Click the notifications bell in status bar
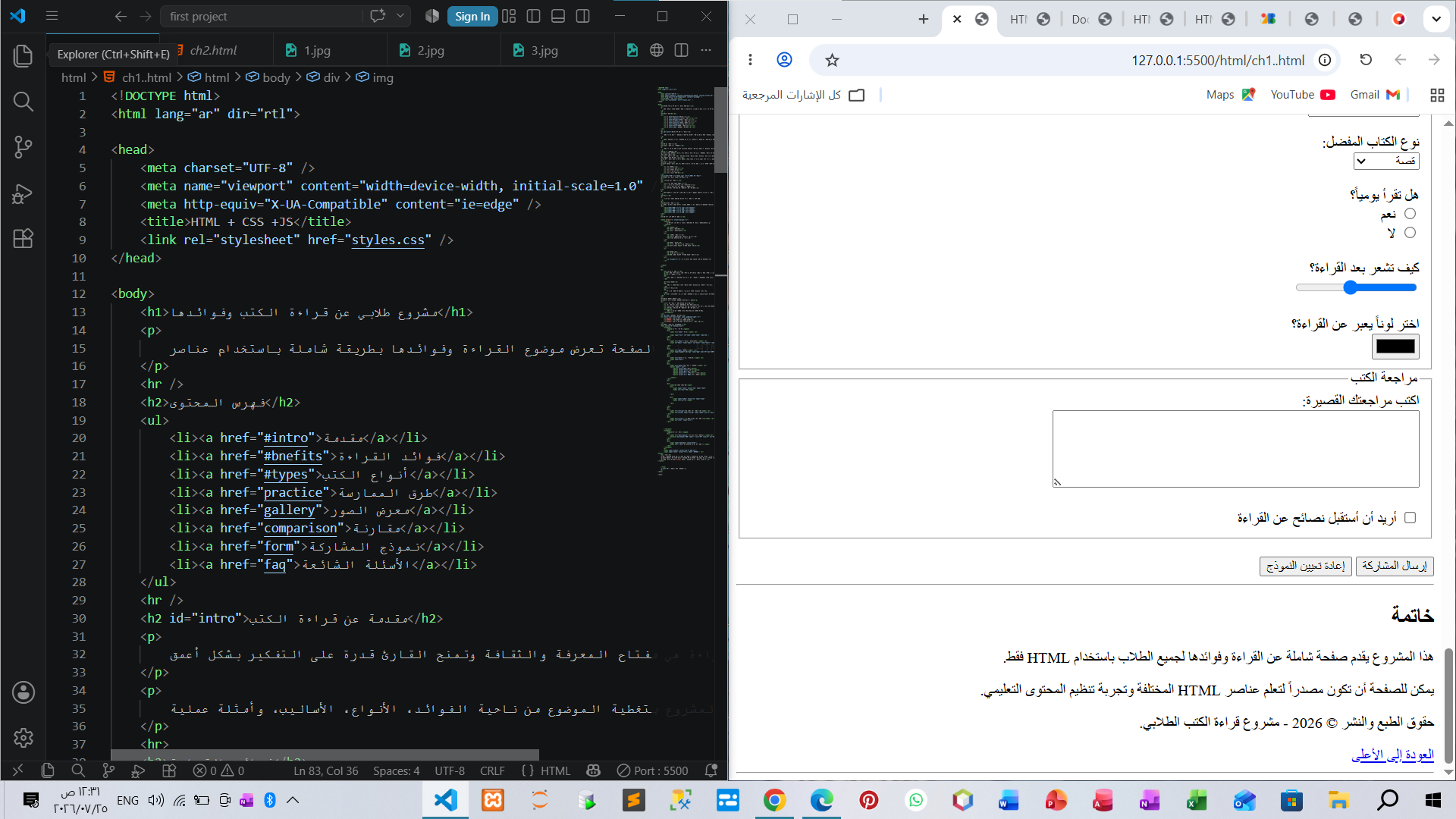The width and height of the screenshot is (1456, 819). (711, 770)
